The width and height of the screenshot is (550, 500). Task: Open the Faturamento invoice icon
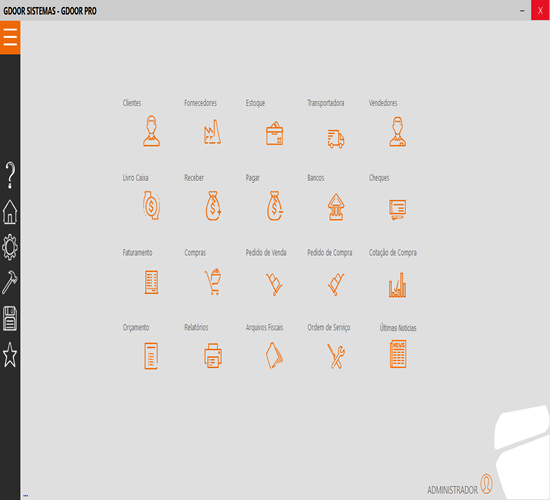pyautogui.click(x=152, y=282)
